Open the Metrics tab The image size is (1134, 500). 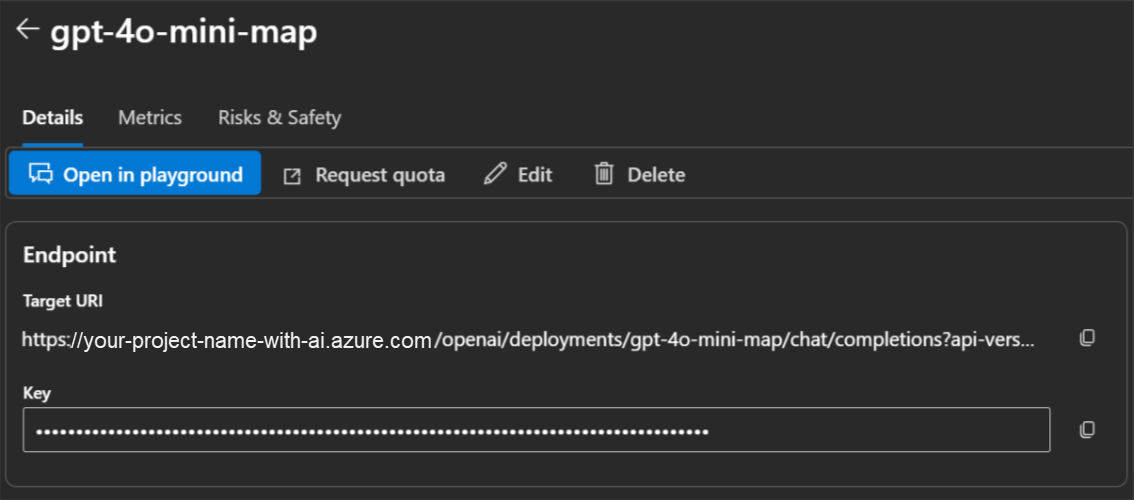(x=150, y=118)
